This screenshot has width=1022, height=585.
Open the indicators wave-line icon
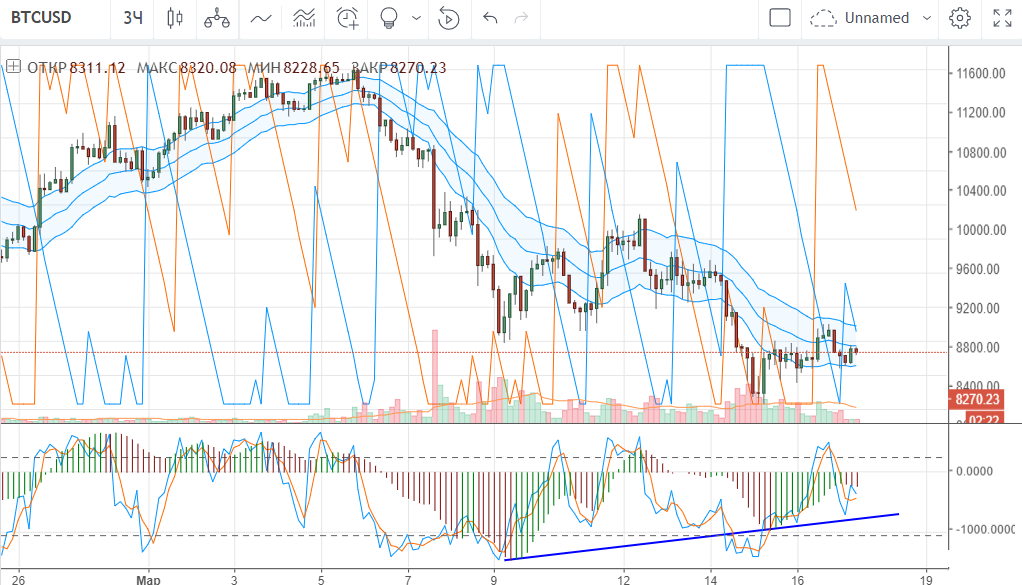(x=261, y=18)
